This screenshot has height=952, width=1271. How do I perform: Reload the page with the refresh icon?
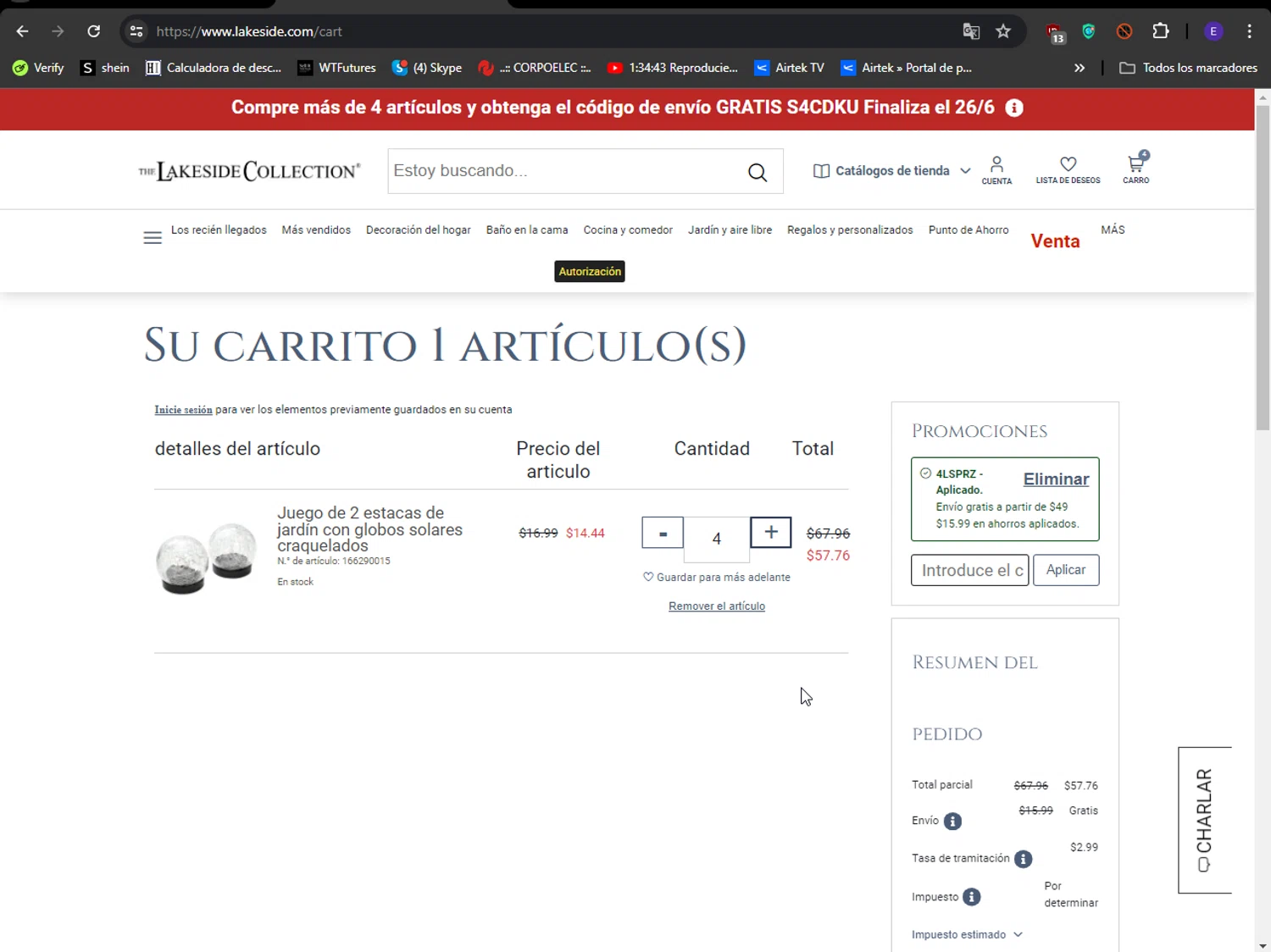pyautogui.click(x=94, y=31)
